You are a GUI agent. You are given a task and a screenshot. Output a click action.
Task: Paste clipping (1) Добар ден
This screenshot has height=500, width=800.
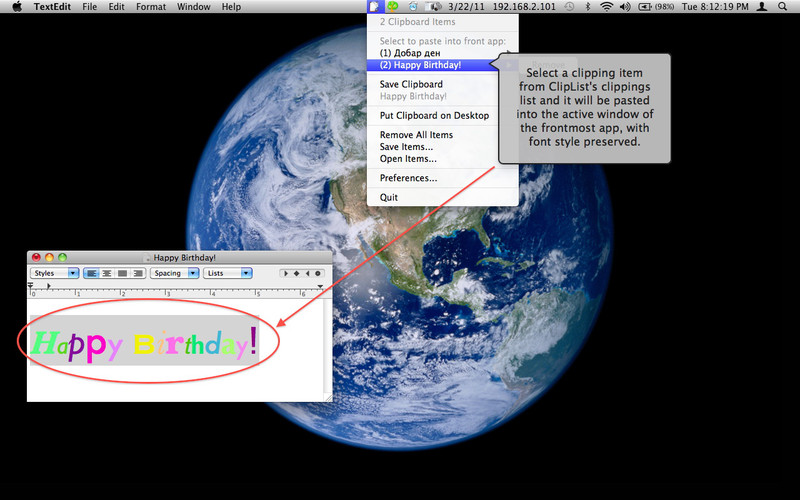pyautogui.click(x=443, y=53)
